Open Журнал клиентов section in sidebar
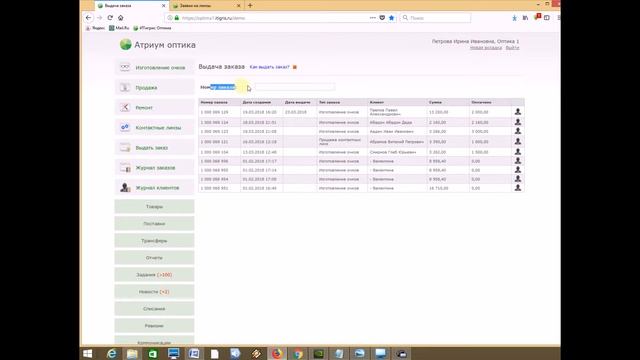Screen dimensions: 640x360 (155, 187)
